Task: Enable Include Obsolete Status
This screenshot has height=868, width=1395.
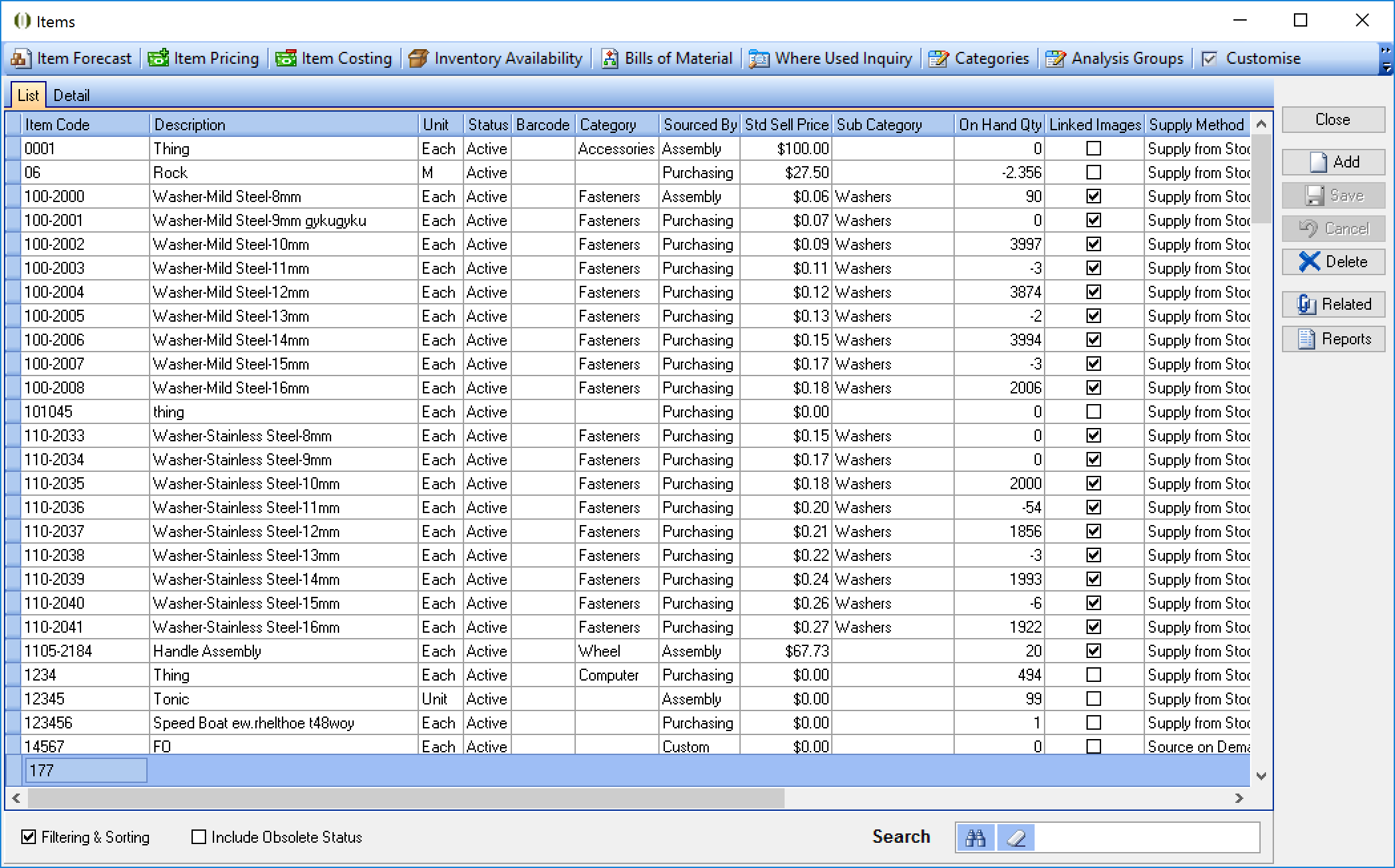Action: coord(199,837)
